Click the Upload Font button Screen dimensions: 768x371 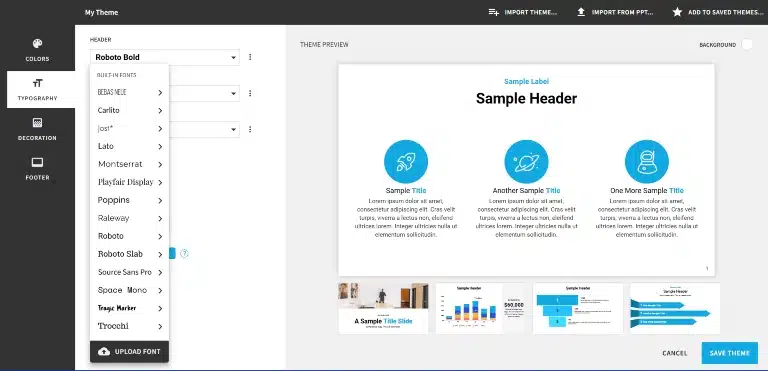click(129, 351)
